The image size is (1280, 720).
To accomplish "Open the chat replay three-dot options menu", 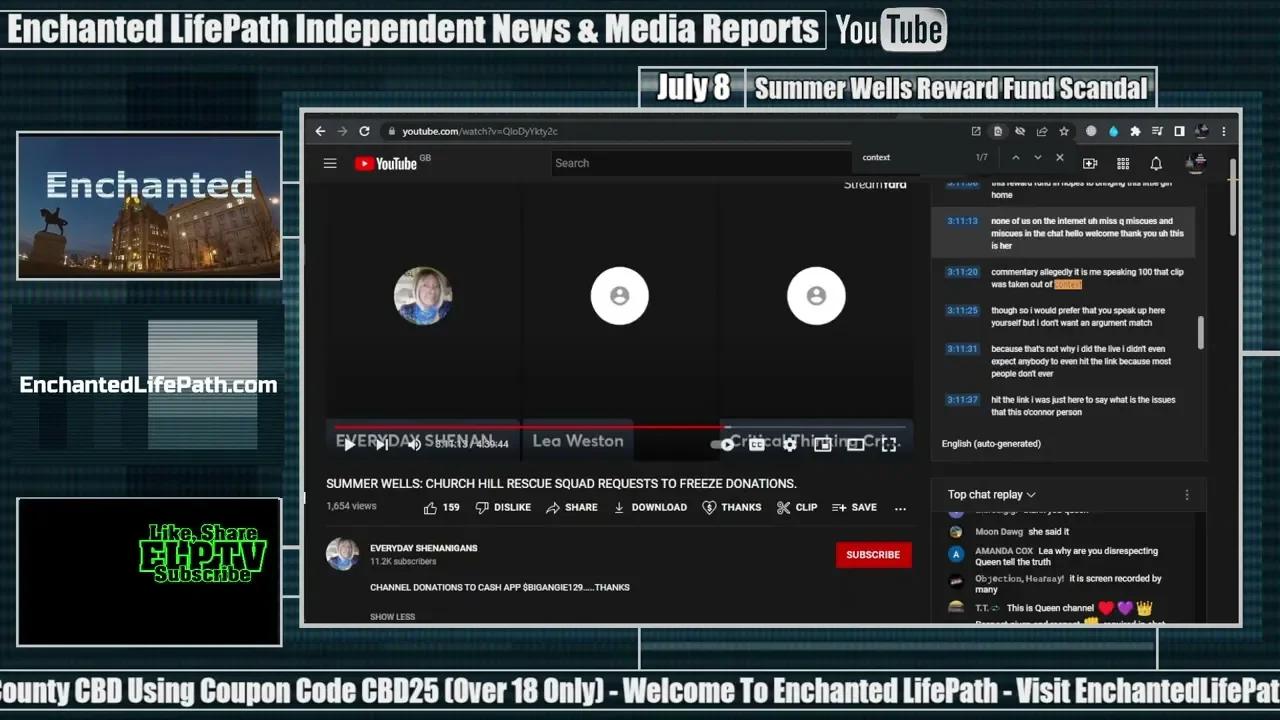I will 1187,494.
